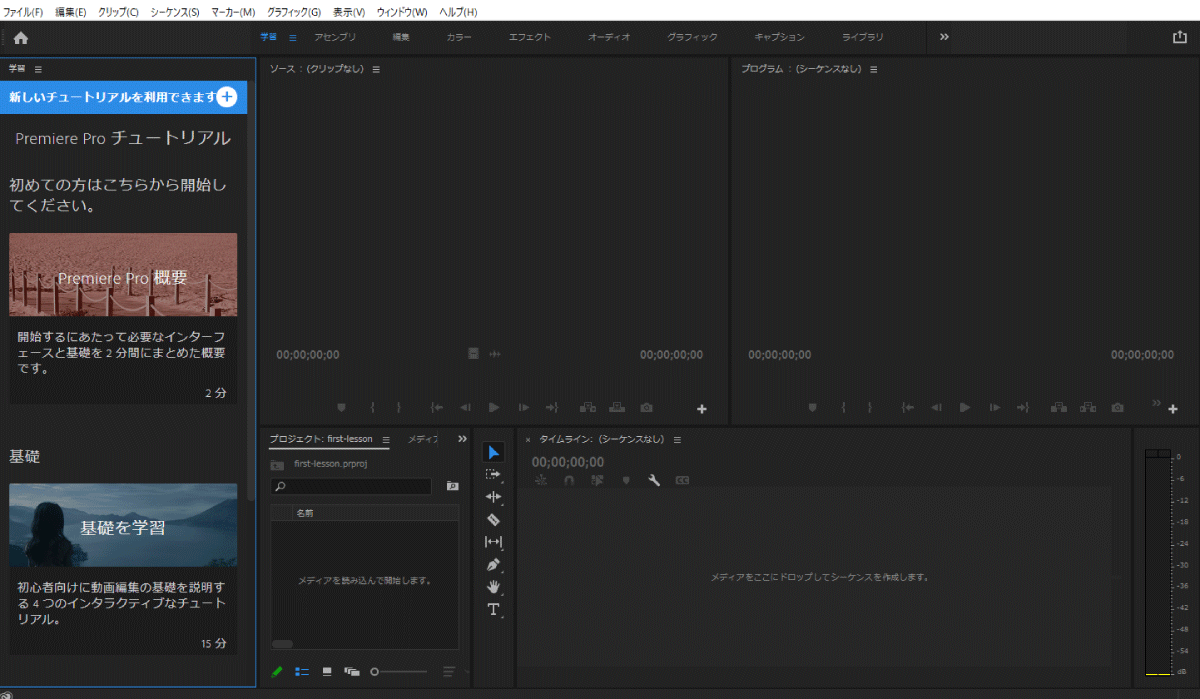
Task: Play clip in Source monitor
Action: (494, 408)
